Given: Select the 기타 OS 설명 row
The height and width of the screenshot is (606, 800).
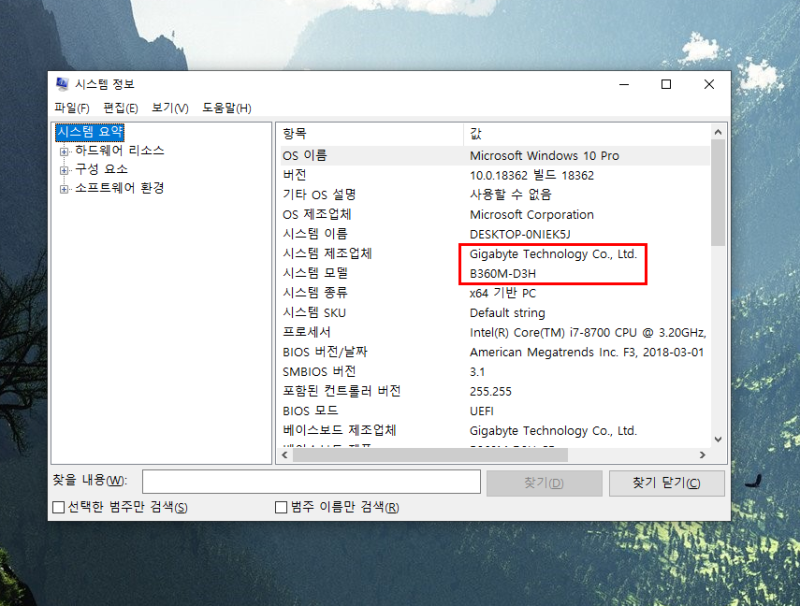Looking at the screenshot, I should click(495, 195).
